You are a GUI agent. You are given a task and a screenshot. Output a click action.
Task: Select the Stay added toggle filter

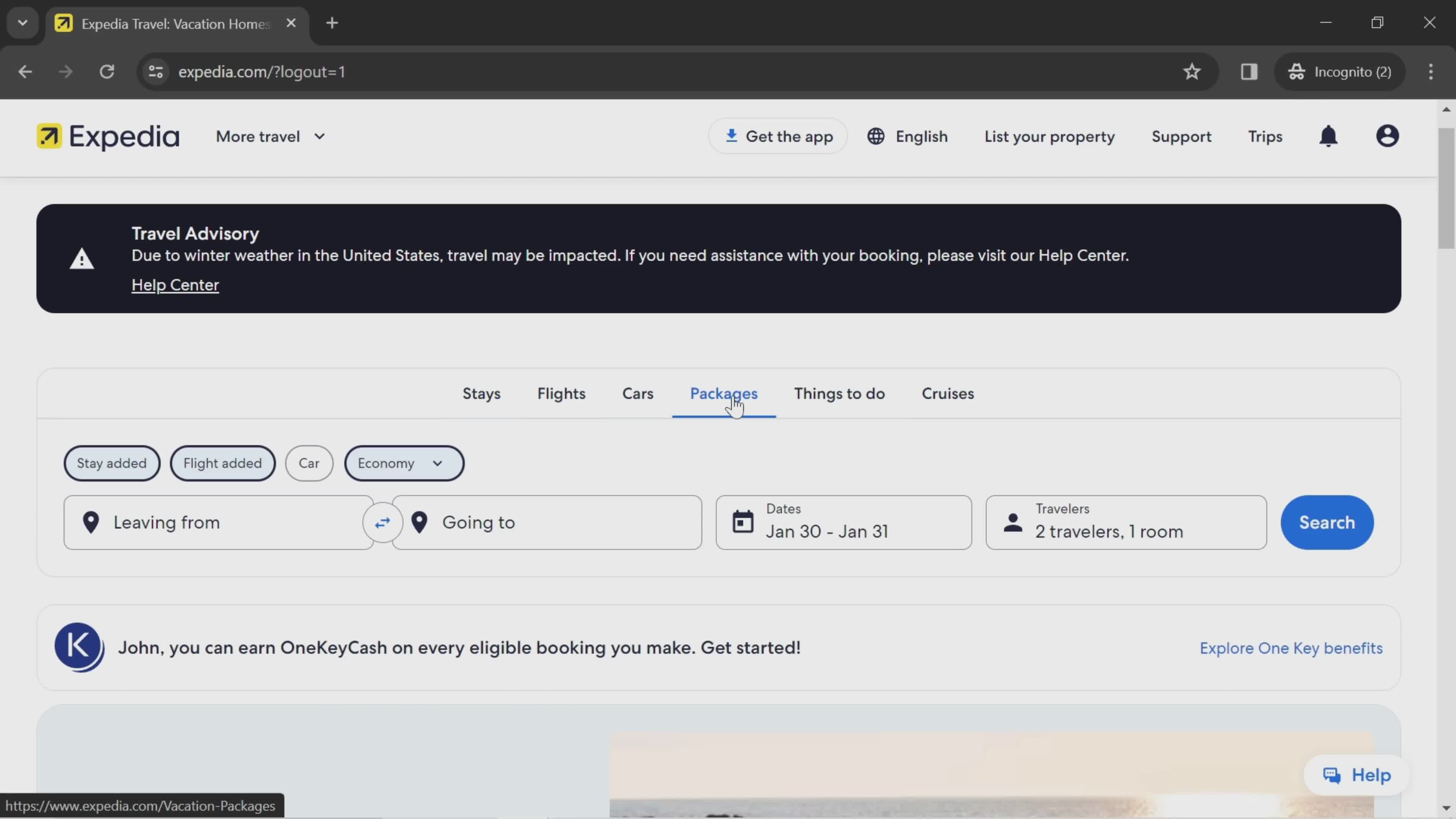(x=112, y=462)
